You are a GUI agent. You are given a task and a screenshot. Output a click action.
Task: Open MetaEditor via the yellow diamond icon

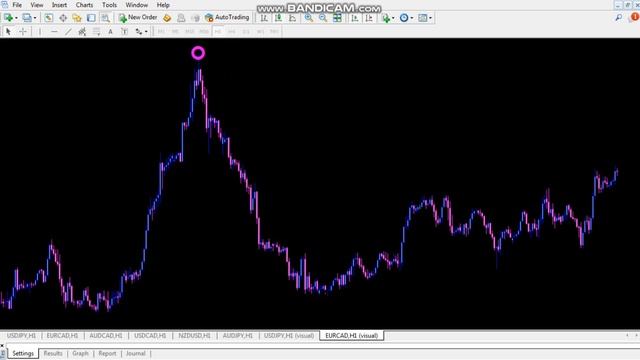[167, 18]
